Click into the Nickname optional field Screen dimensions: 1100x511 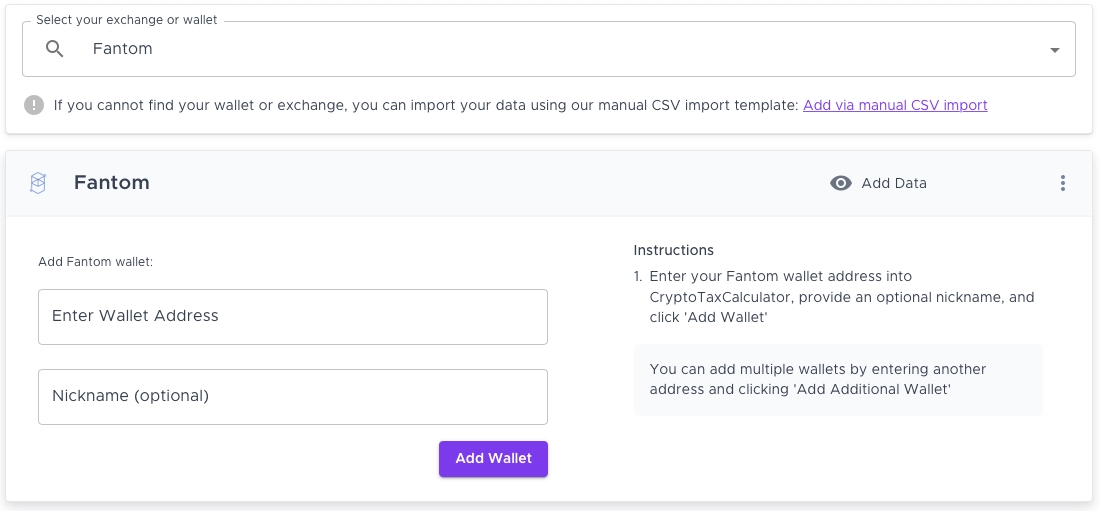(292, 396)
